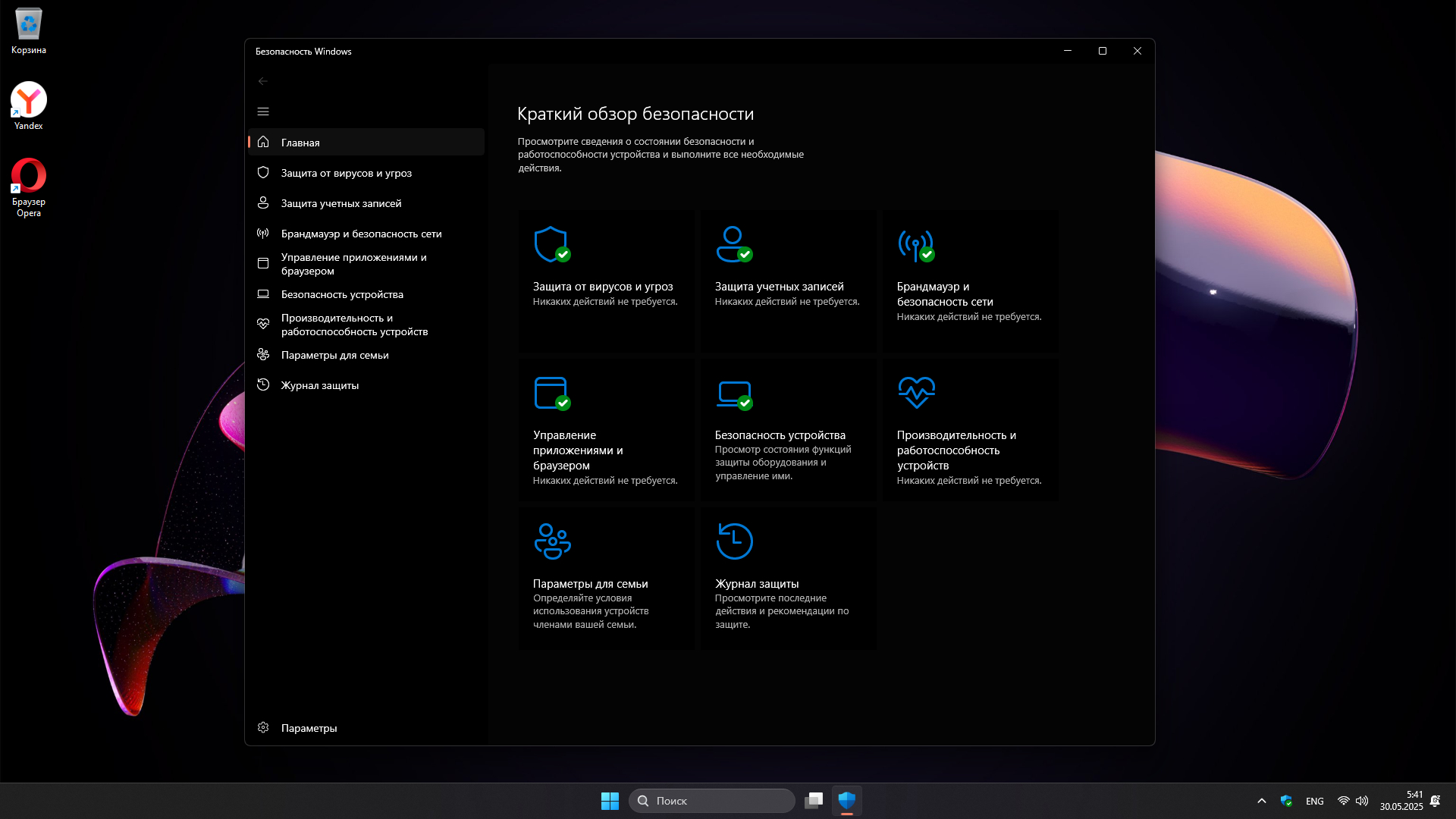The height and width of the screenshot is (819, 1456).
Task: Click device performance heart tile icon
Action: click(x=916, y=392)
